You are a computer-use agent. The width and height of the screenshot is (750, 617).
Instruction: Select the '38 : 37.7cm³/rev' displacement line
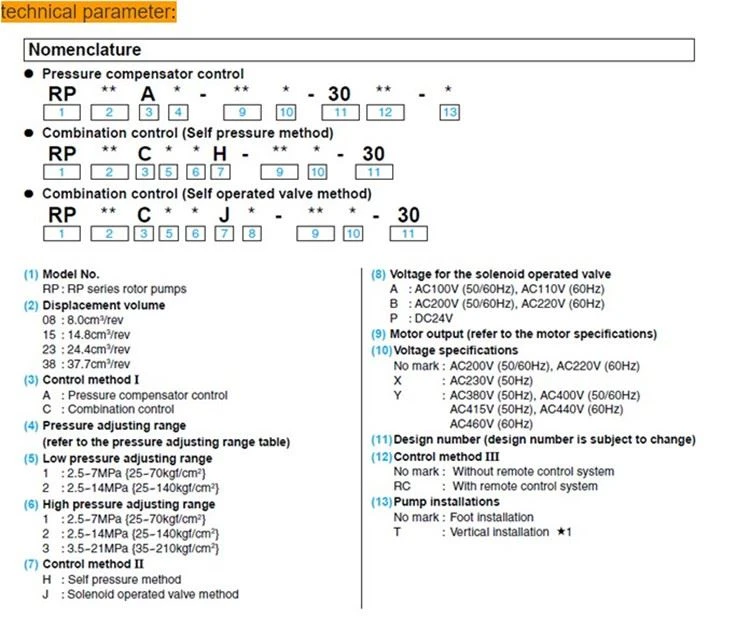[x=86, y=364]
